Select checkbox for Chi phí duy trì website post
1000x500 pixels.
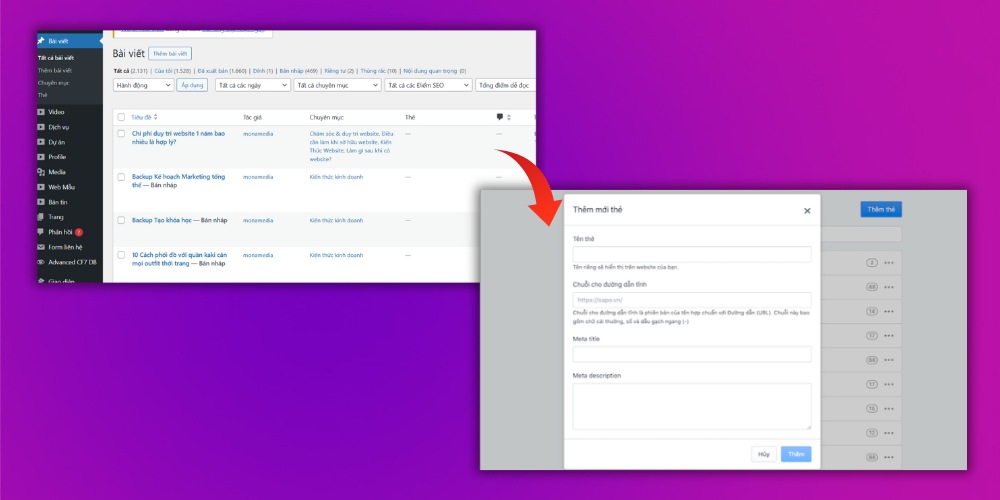[121, 133]
